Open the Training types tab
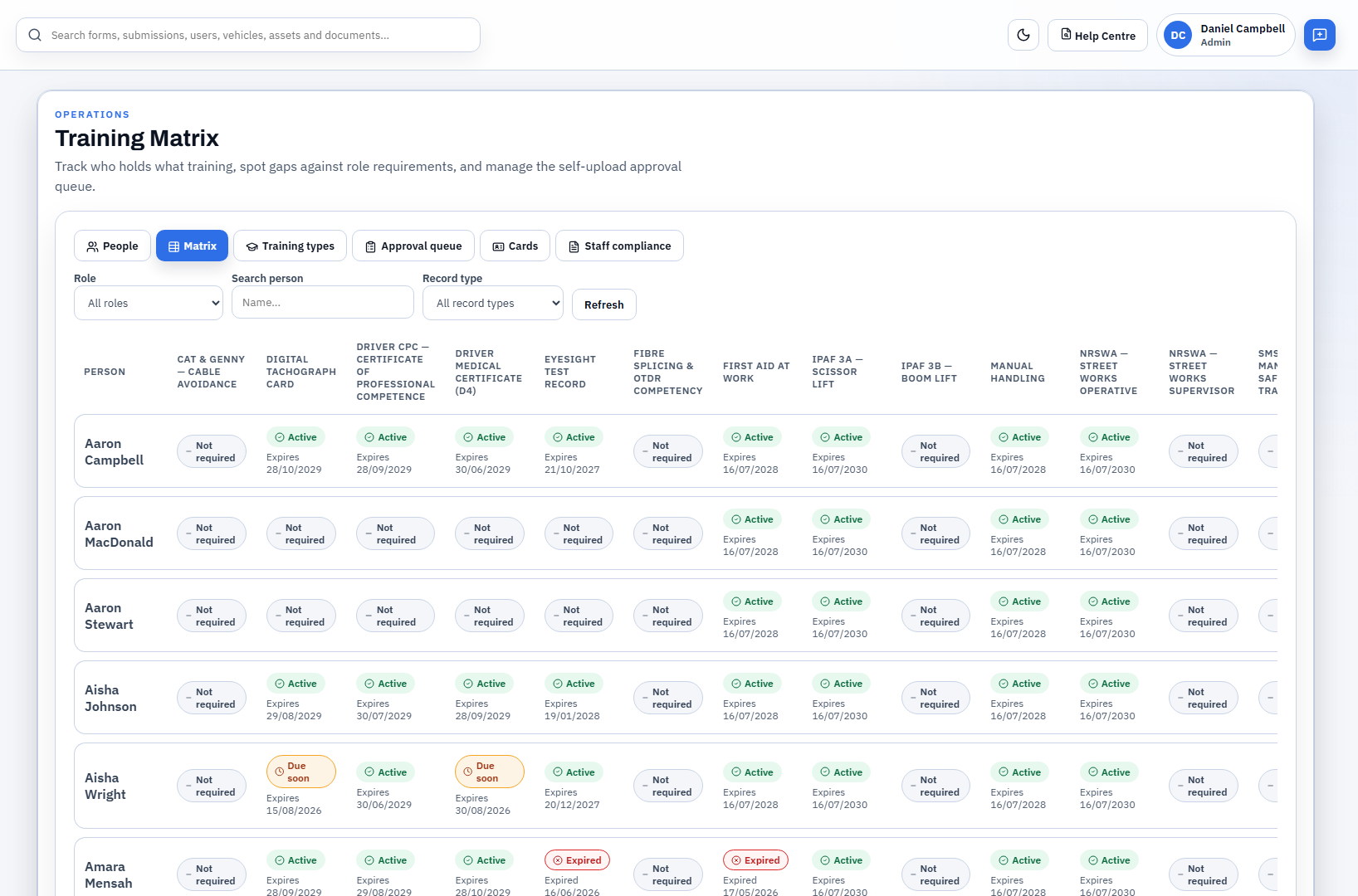This screenshot has height=896, width=1358. coord(290,246)
